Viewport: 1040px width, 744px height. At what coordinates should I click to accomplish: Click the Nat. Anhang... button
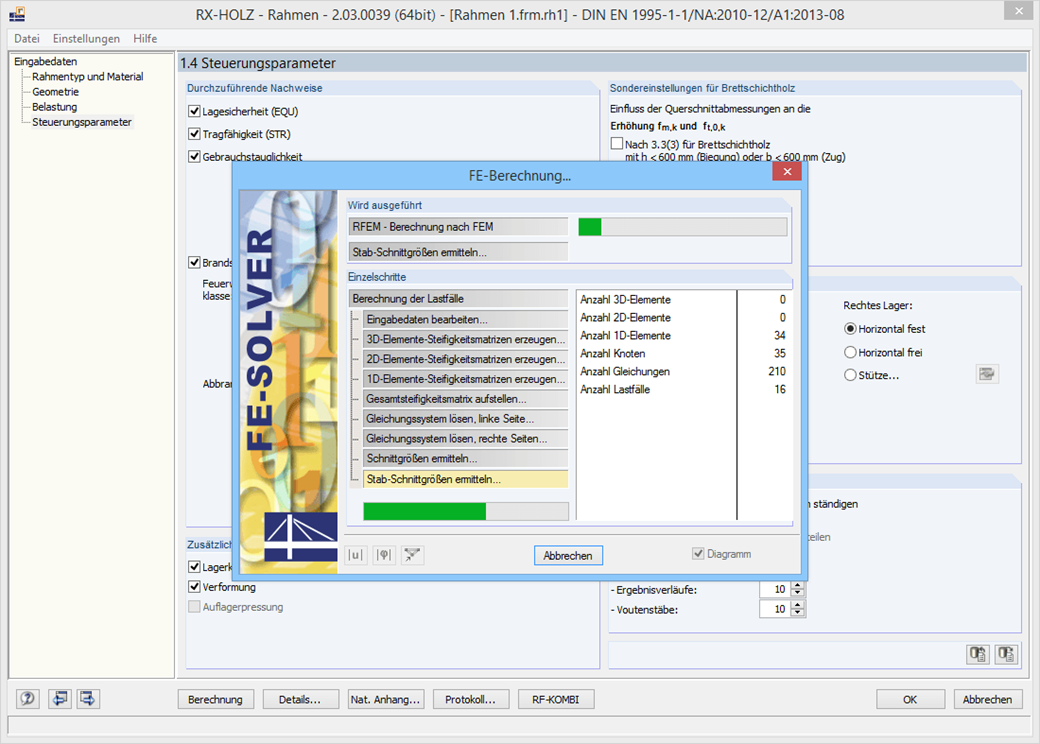pos(385,700)
